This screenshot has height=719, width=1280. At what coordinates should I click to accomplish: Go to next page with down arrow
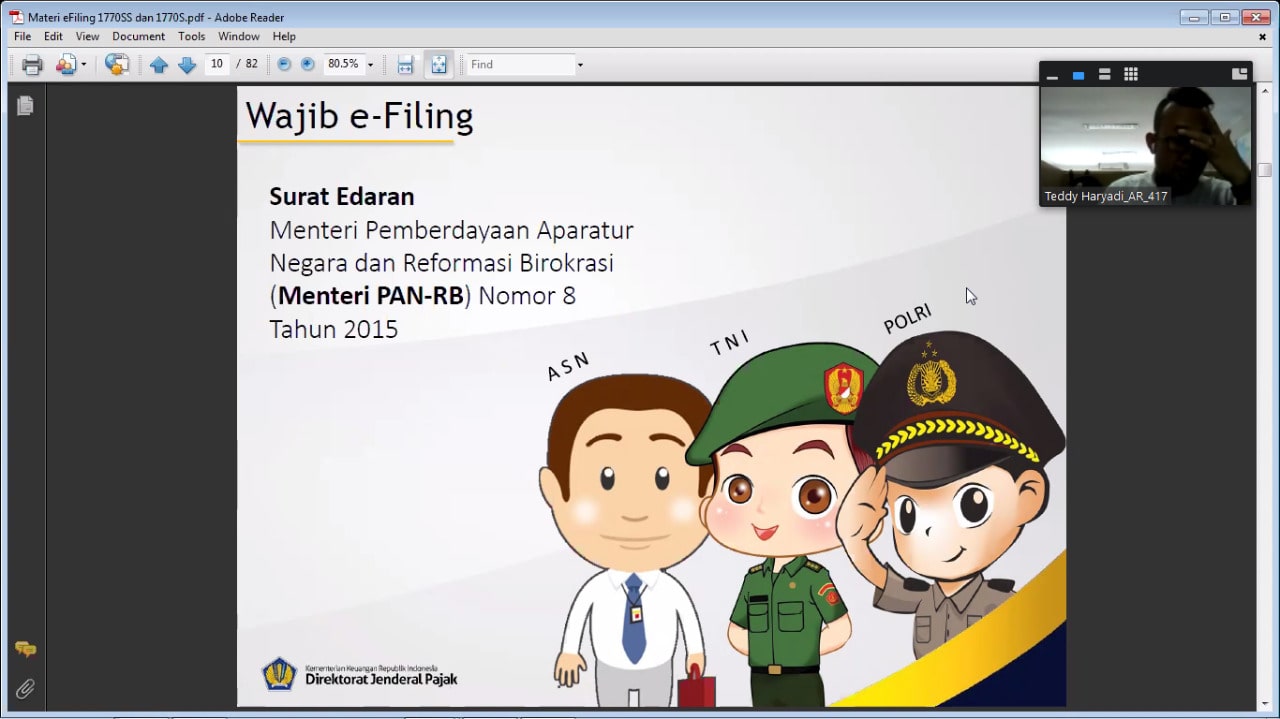pos(187,65)
